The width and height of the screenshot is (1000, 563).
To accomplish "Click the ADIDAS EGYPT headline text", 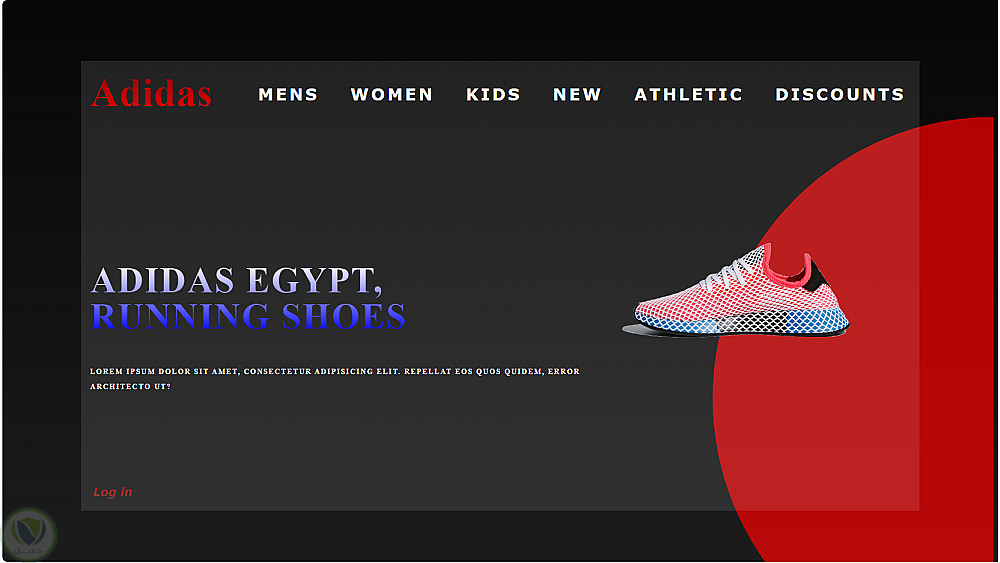I will (x=237, y=280).
